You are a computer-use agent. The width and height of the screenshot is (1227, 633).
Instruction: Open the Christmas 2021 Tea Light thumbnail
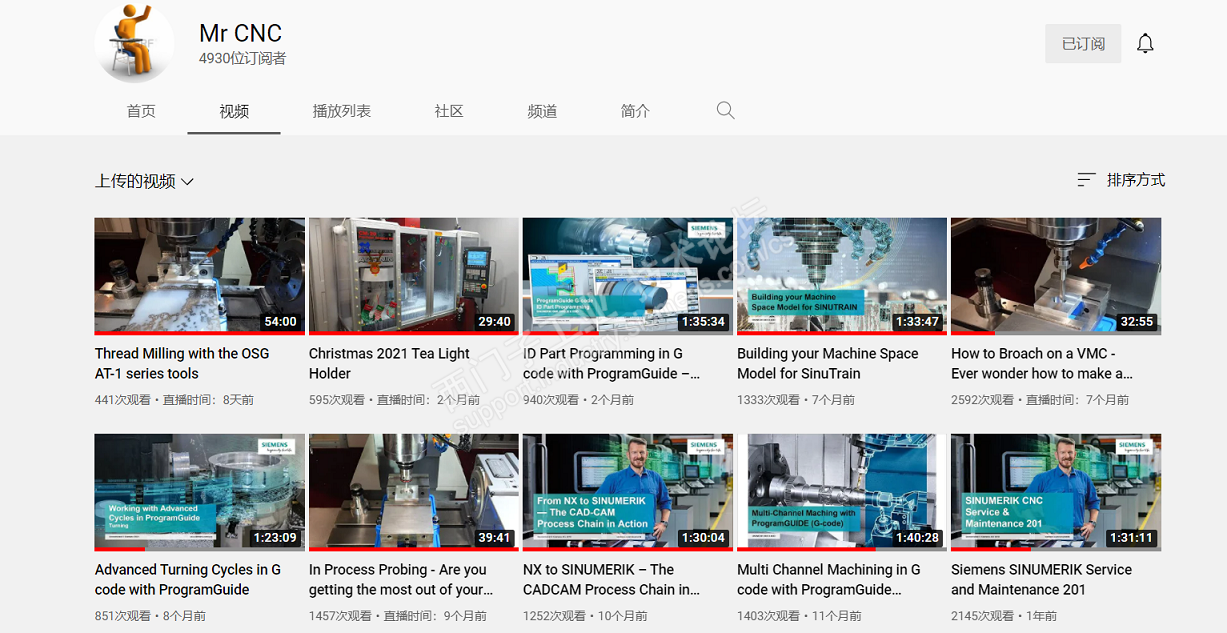(x=414, y=276)
